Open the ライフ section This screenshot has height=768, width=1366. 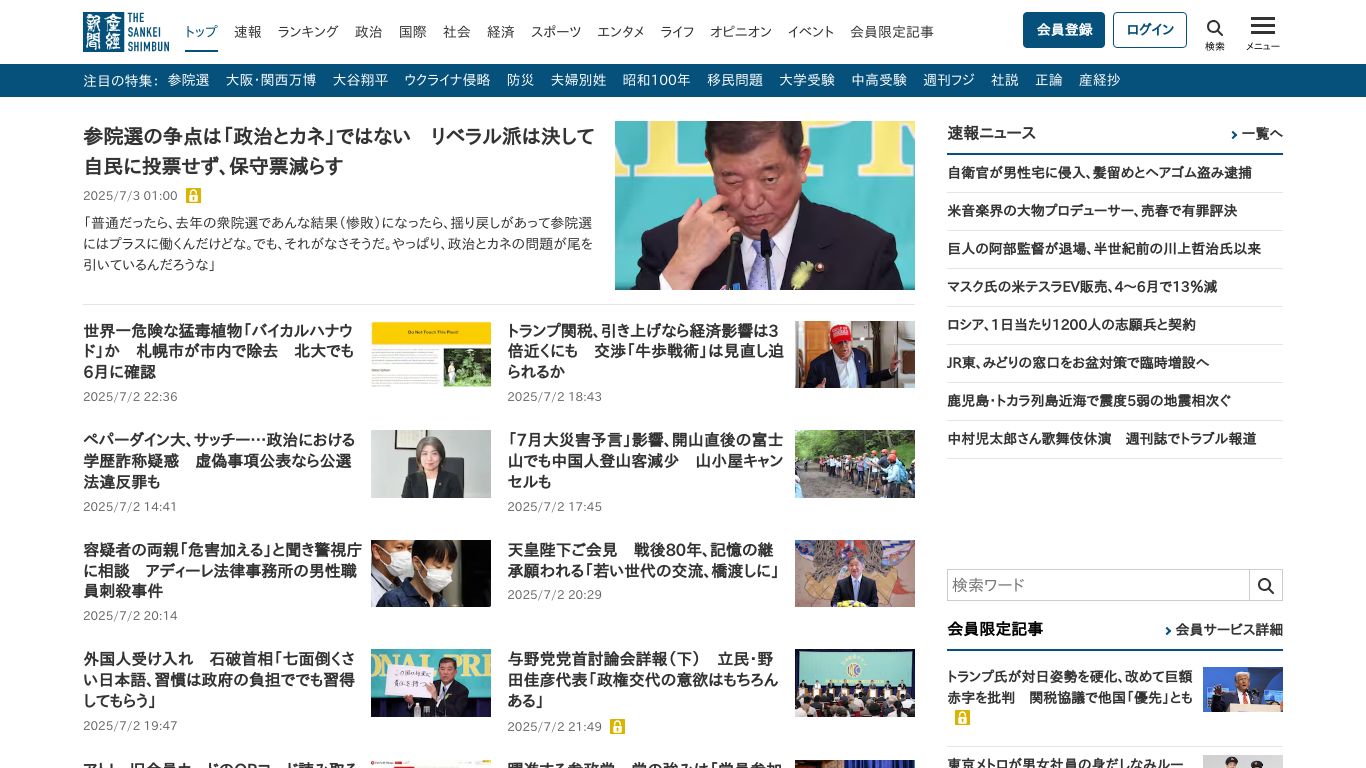pos(677,31)
